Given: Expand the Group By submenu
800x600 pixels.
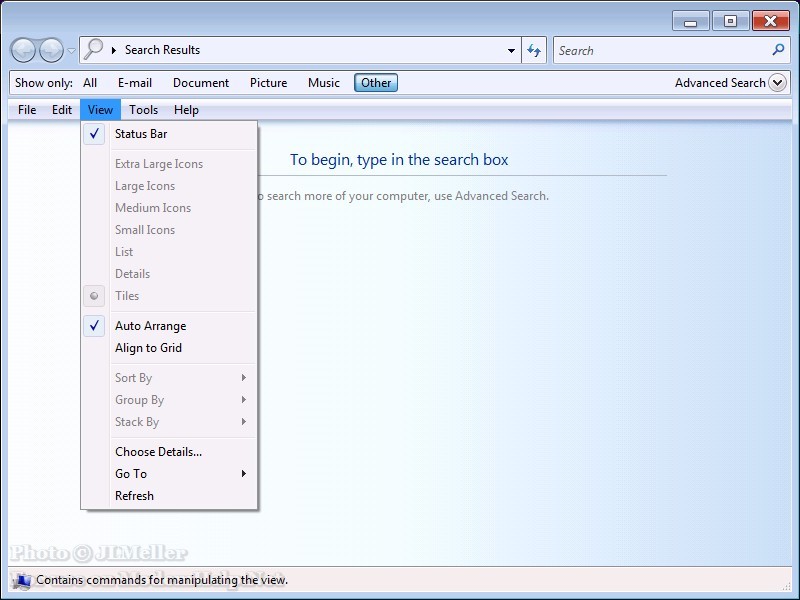Looking at the screenshot, I should [169, 399].
